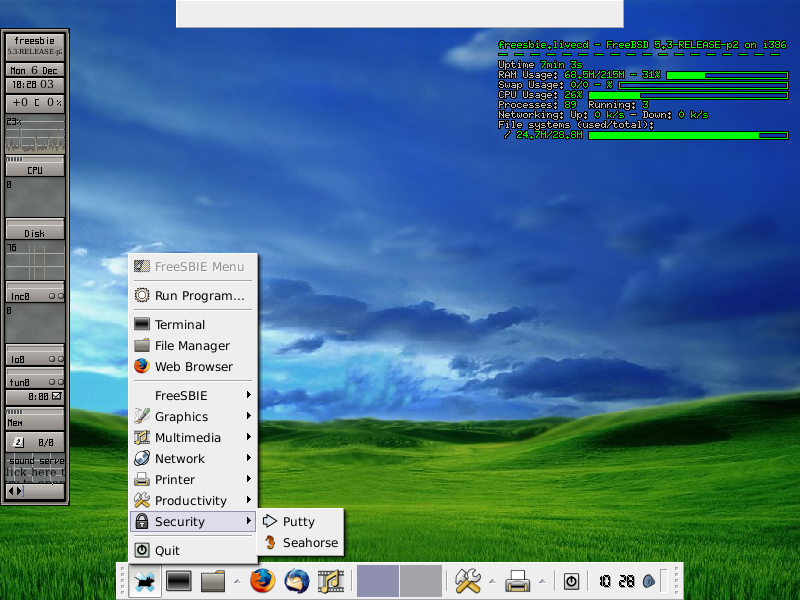Screen dimensions: 800x600
Task: Click the panel clock showing 10 28
Action: tap(617, 581)
